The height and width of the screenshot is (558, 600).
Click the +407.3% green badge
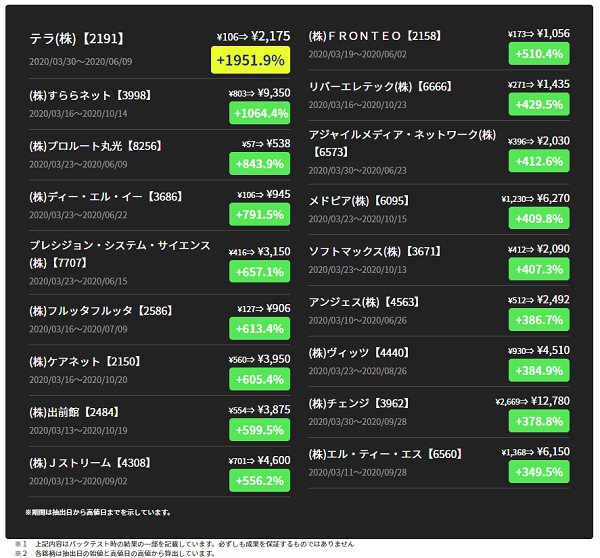point(539,269)
